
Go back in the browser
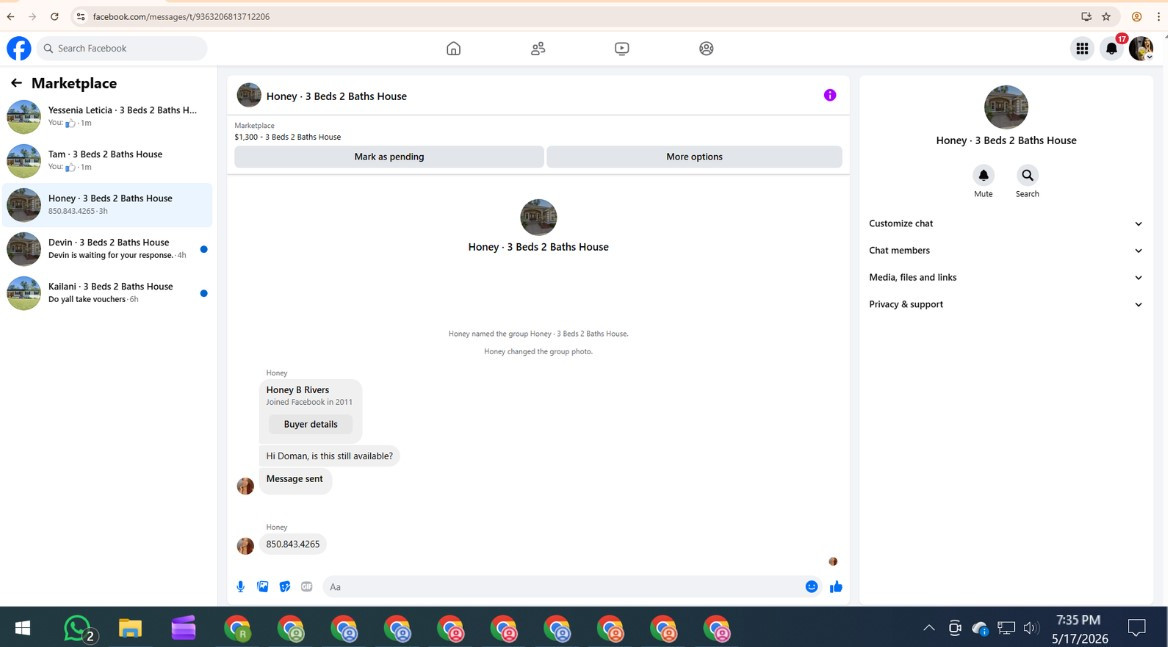10,16
